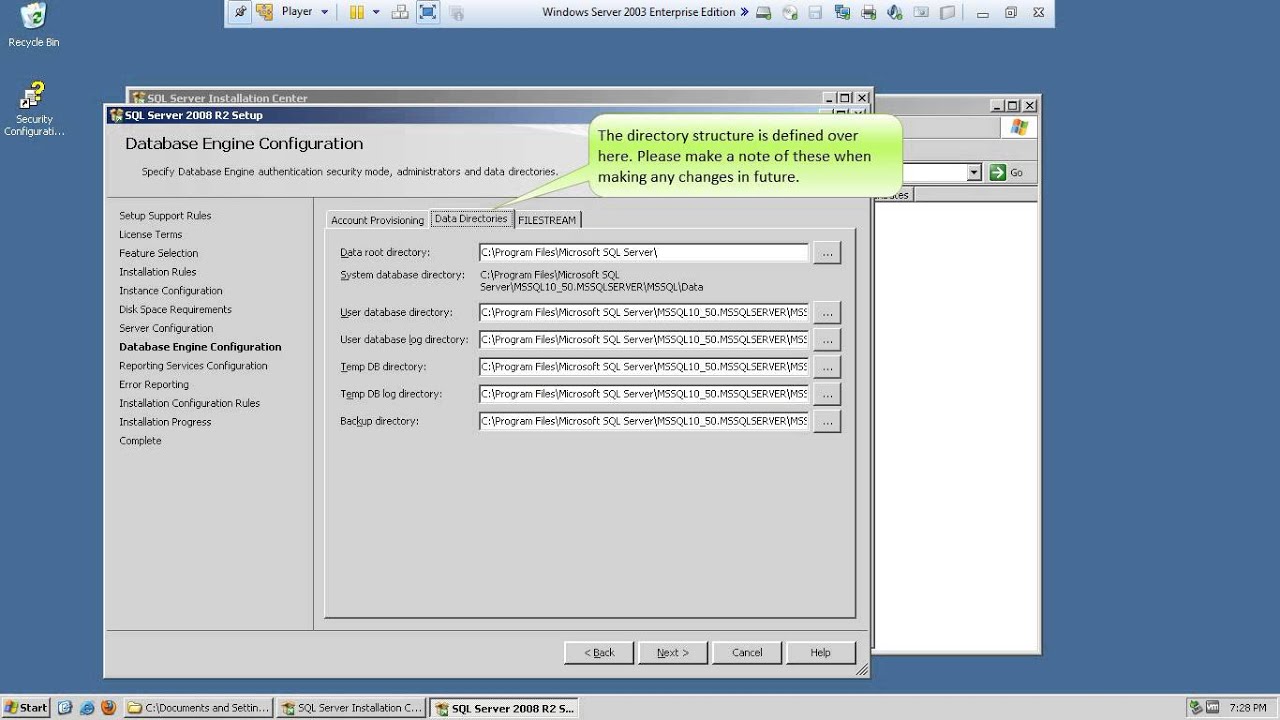Click the green Go arrow in background window

pos(998,173)
